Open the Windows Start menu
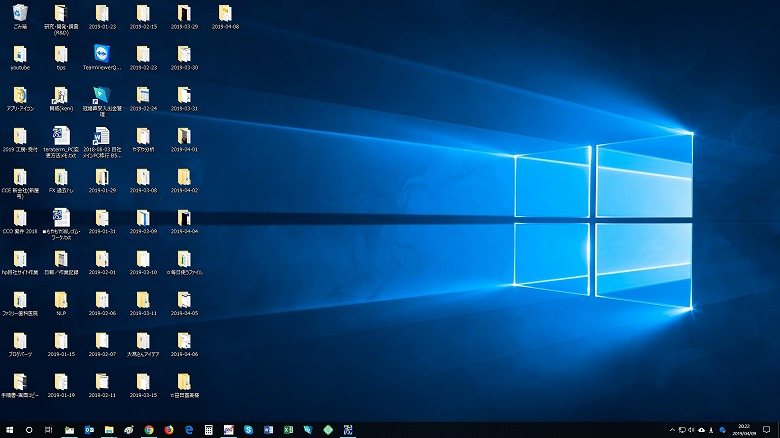 tap(9, 430)
